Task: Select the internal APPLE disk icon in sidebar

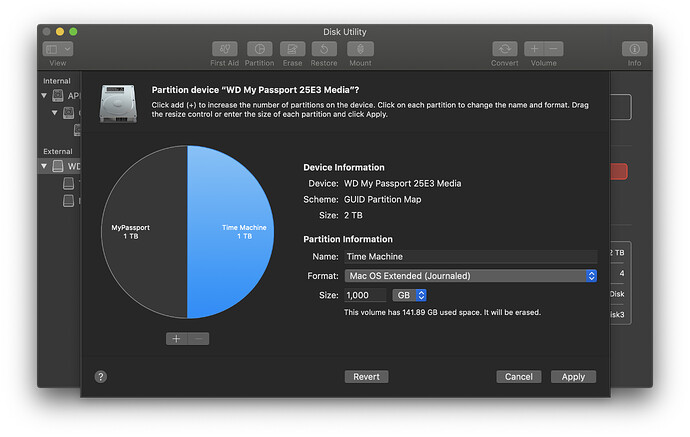Action: (x=58, y=95)
